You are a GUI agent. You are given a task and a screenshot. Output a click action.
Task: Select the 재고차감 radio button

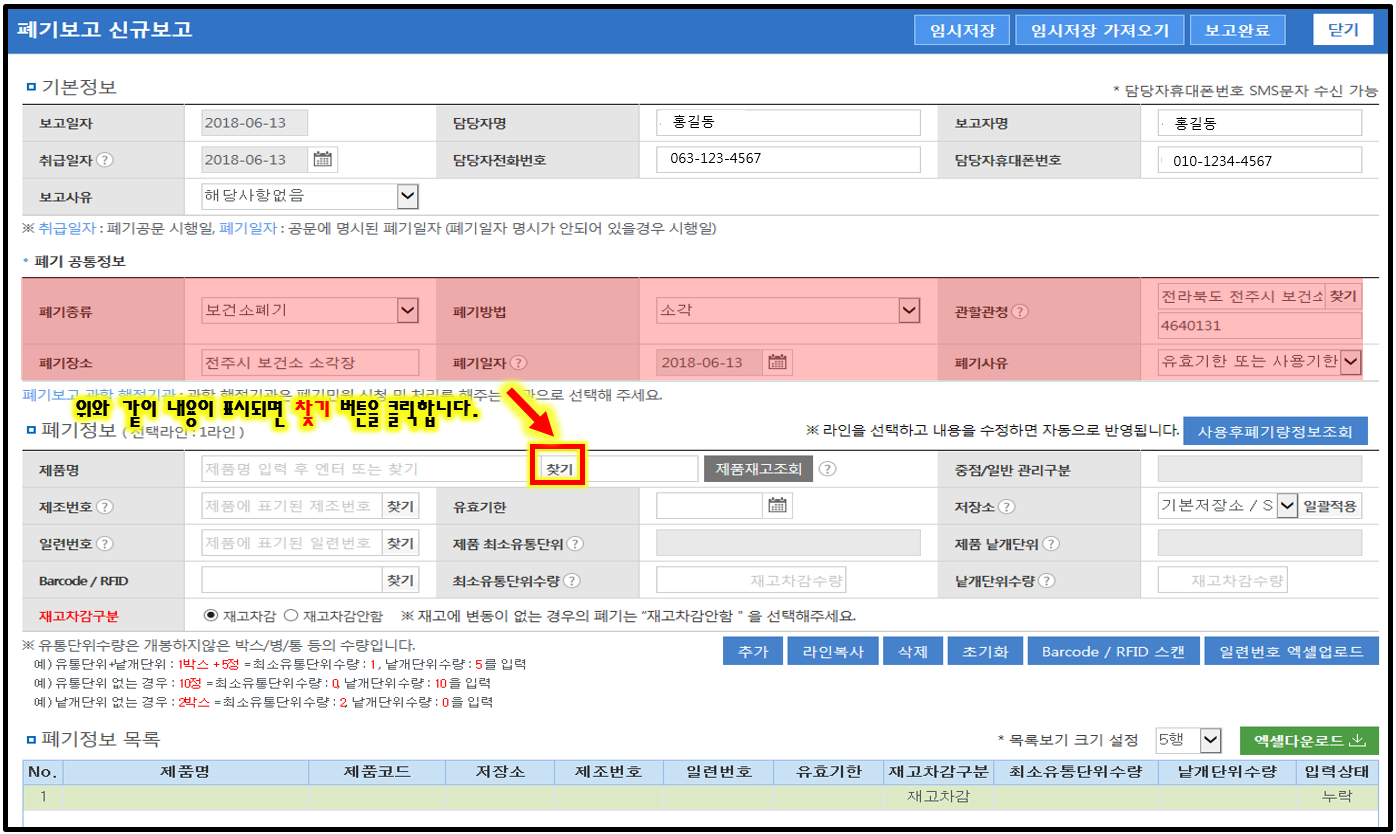click(x=211, y=616)
